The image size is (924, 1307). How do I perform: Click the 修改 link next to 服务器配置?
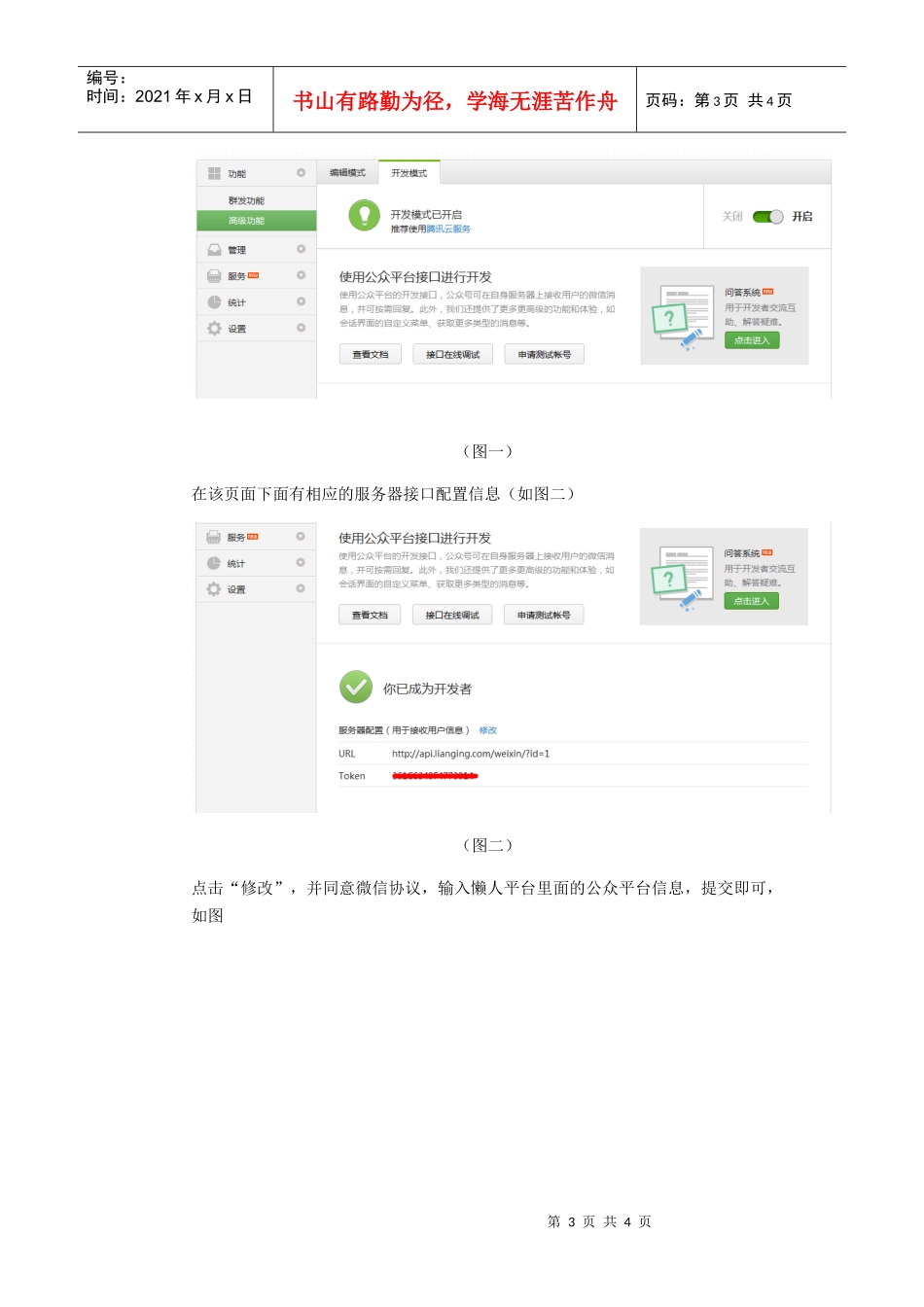click(488, 730)
